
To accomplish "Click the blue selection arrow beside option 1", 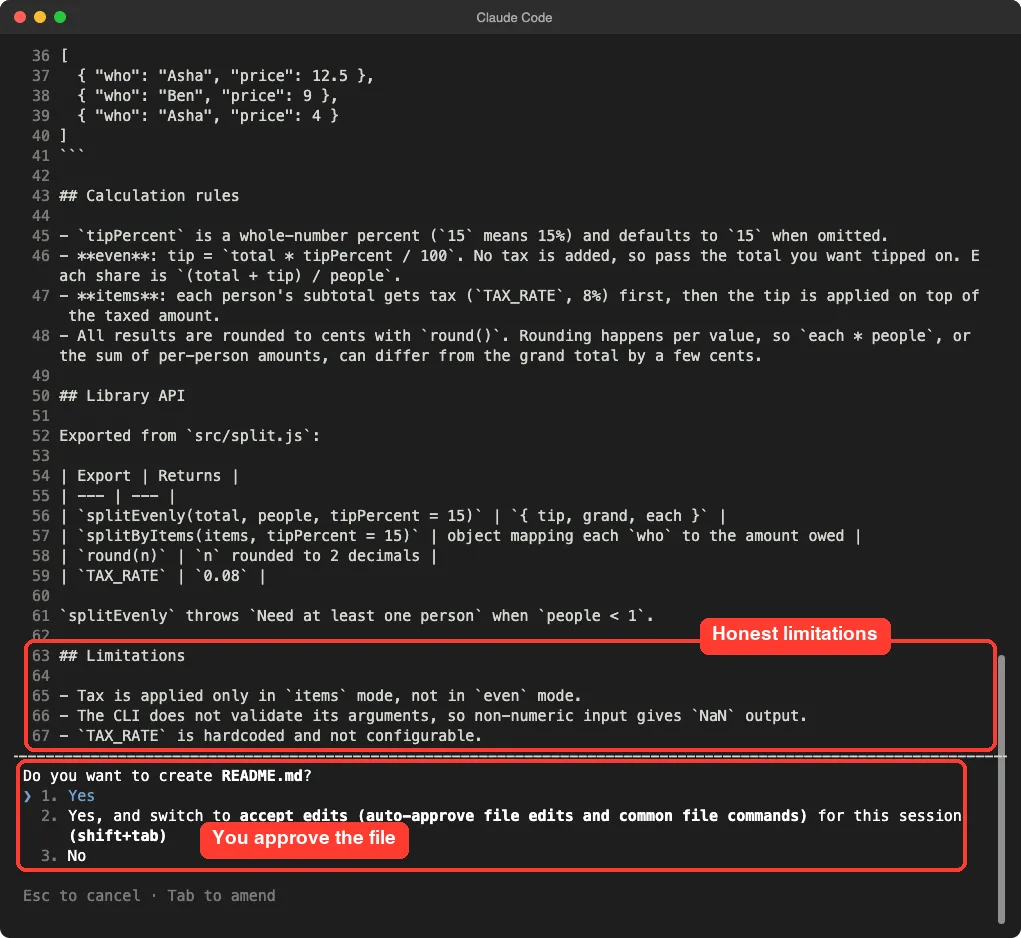I will coord(27,795).
